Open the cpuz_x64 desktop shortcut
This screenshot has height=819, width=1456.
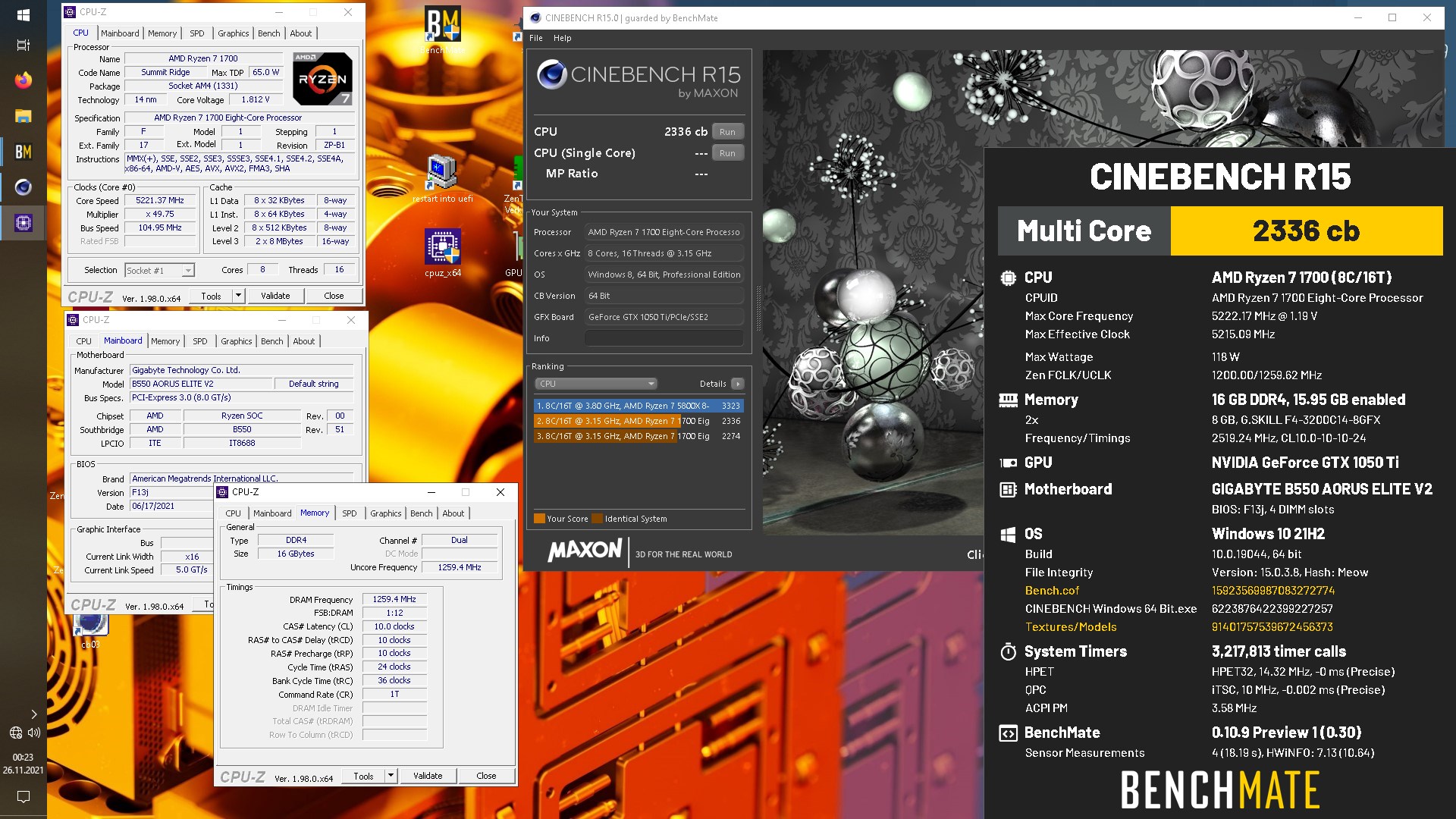pos(443,253)
